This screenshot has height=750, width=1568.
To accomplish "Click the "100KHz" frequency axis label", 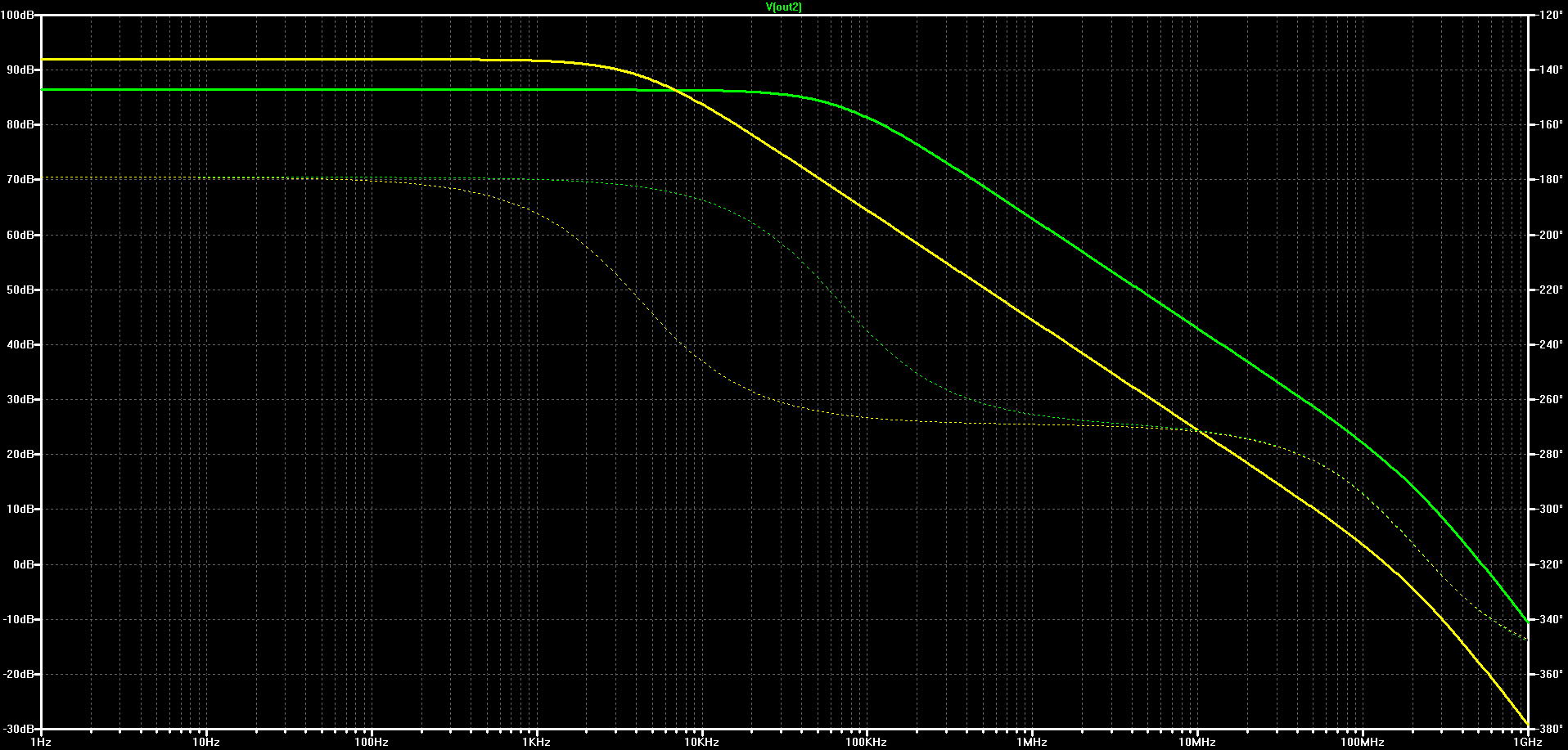I will (867, 742).
